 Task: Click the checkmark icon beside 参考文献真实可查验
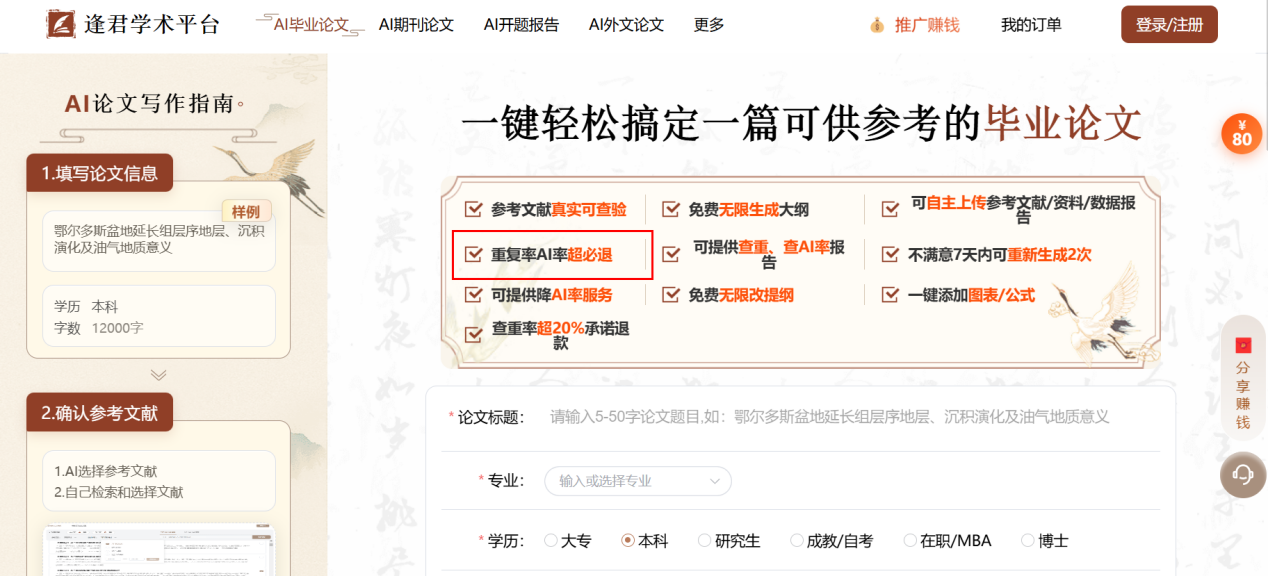473,210
